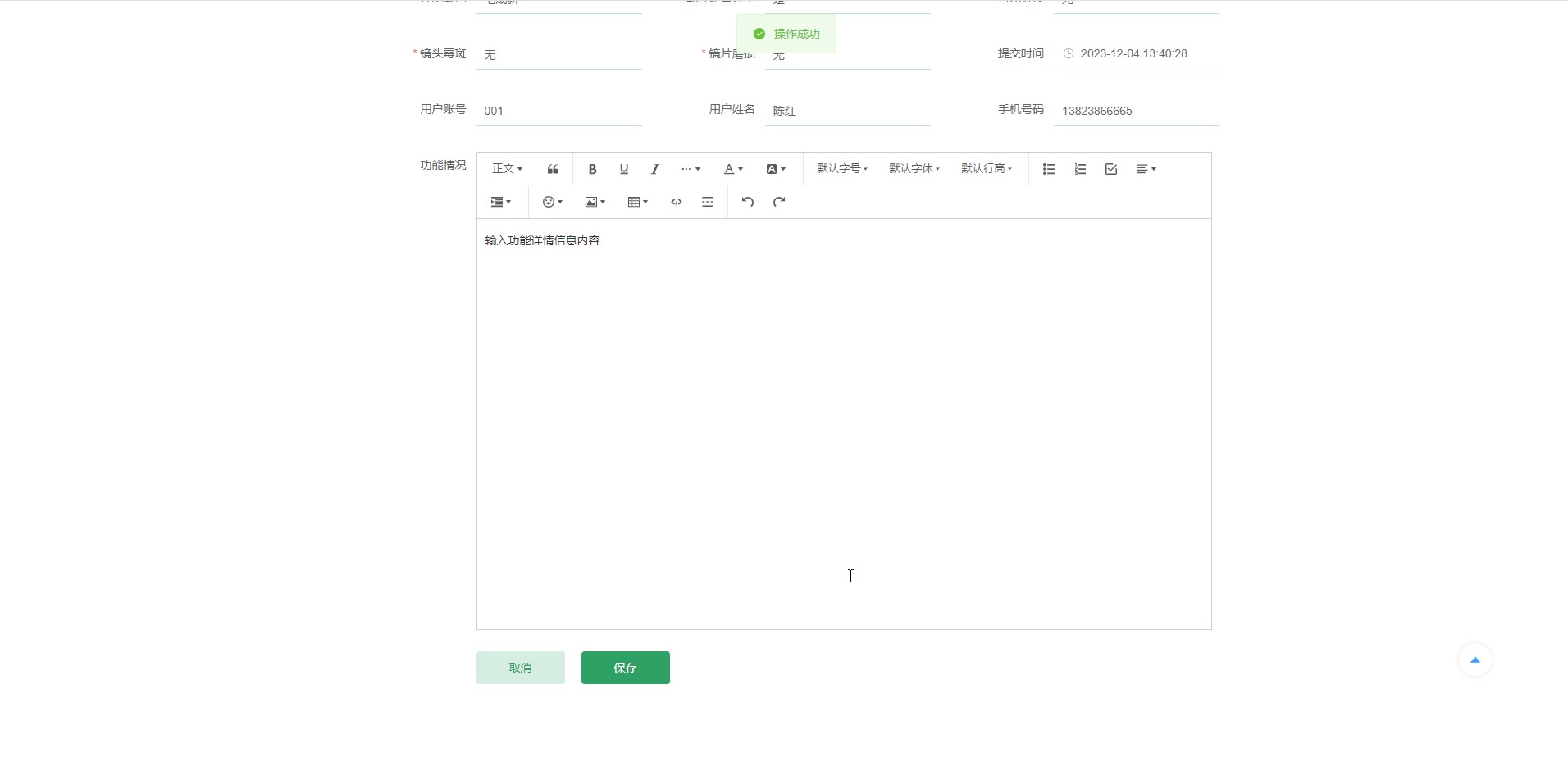Image resolution: width=1568 pixels, height=758 pixels.
Task: Insert a horizontal divider line
Action: pyautogui.click(x=708, y=202)
